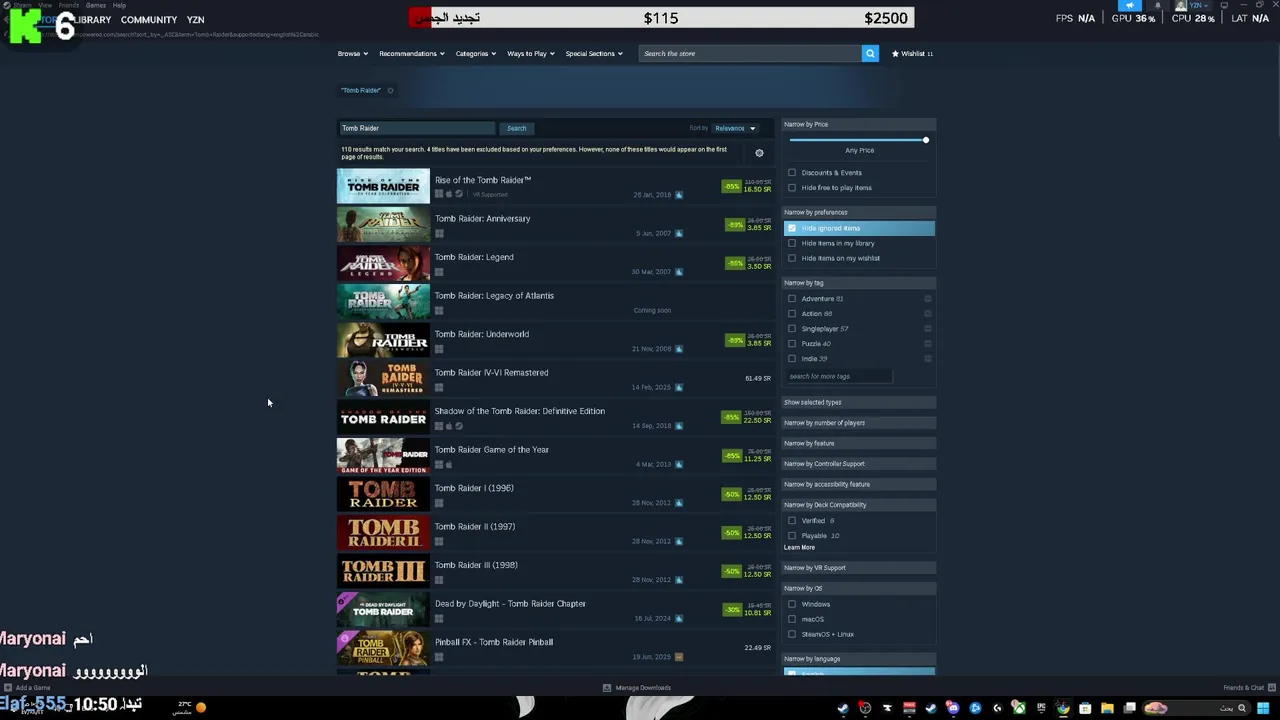Screen dimensions: 1280x720
Task: Open Dead by Daylight - Tomb Raider Chapter
Action: point(555,610)
